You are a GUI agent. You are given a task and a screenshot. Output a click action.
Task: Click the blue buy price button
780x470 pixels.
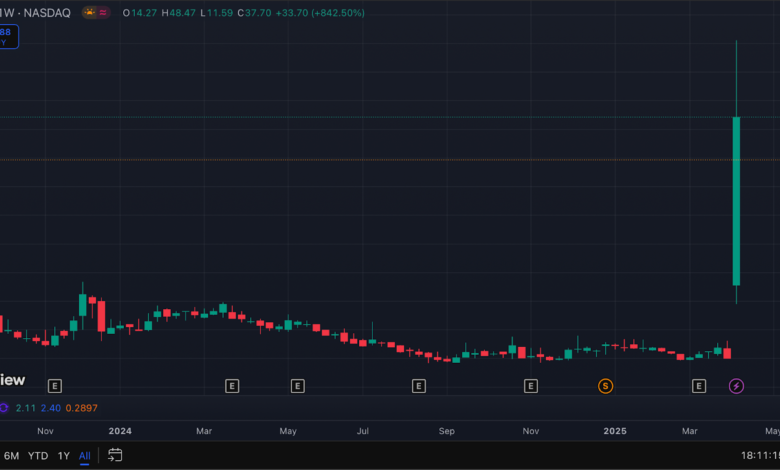click(x=8, y=37)
